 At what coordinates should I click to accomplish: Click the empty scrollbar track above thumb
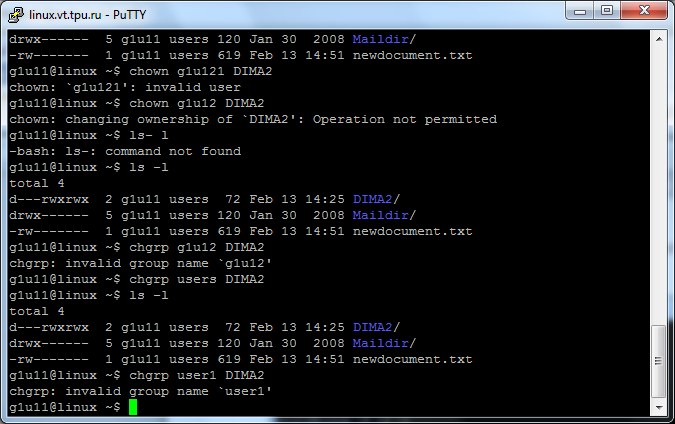pos(659,185)
